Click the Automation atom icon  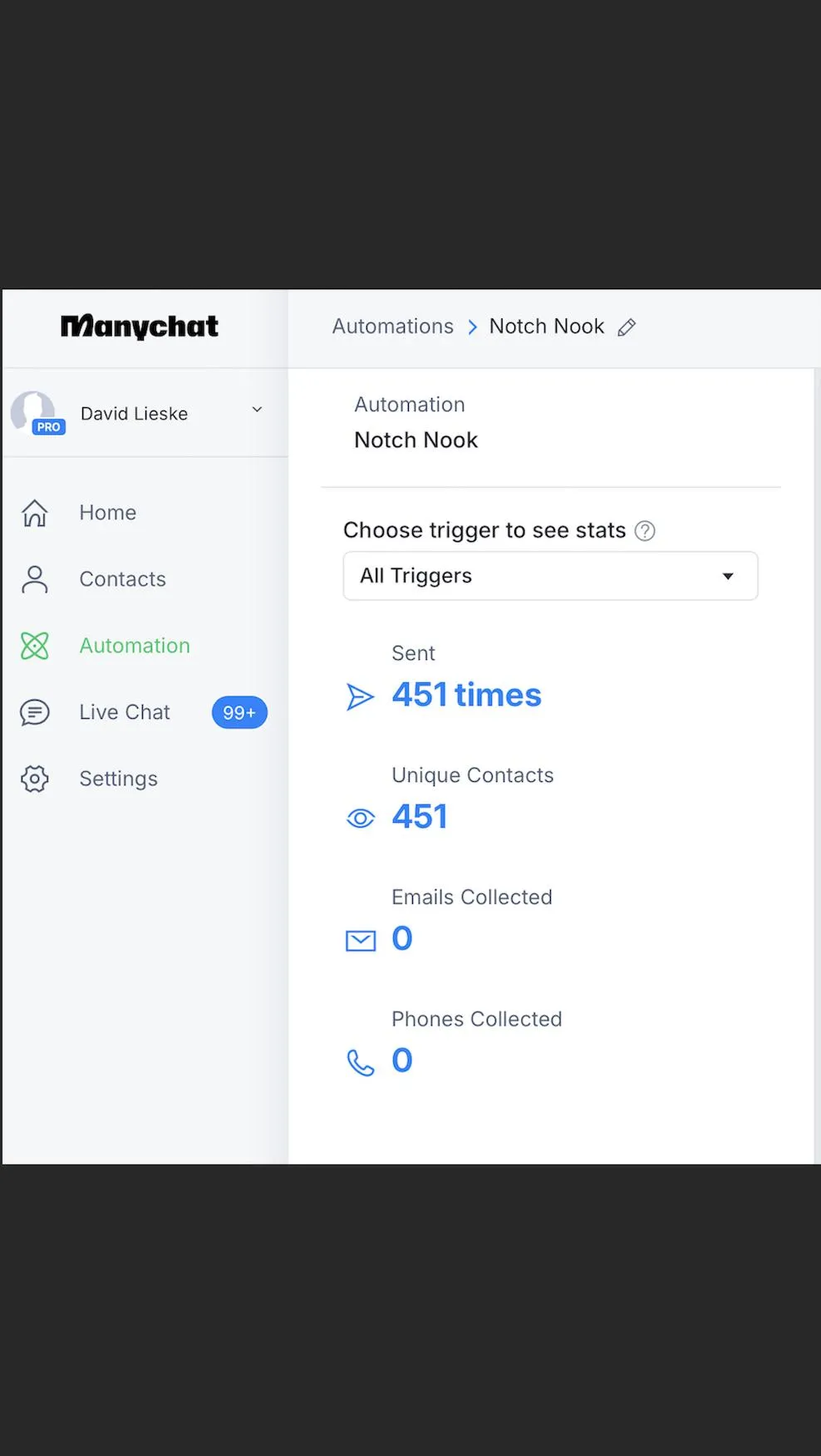pyautogui.click(x=35, y=646)
